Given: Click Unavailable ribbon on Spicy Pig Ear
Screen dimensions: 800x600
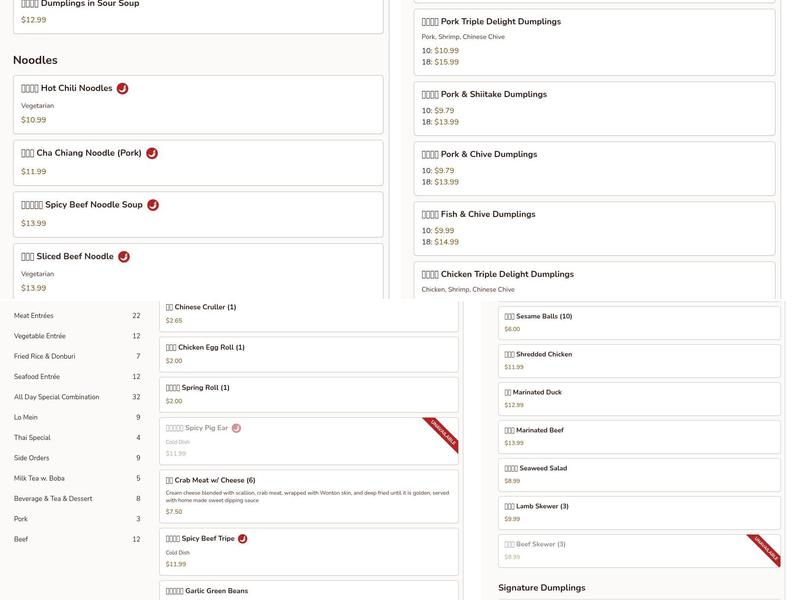Looking at the screenshot, I should coord(443,434).
